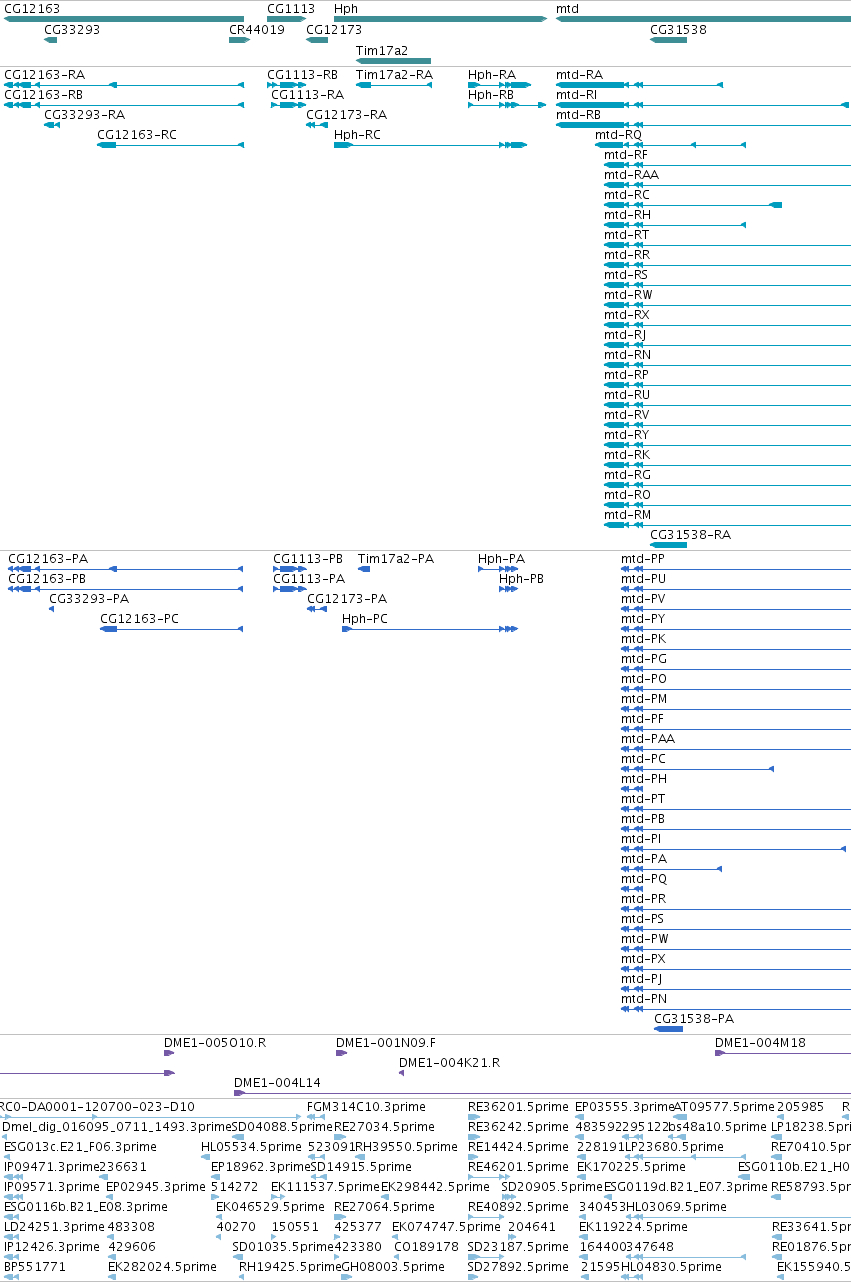Open the DME1-004K21.R feature label
The height and width of the screenshot is (1282, 851).
(x=449, y=1063)
